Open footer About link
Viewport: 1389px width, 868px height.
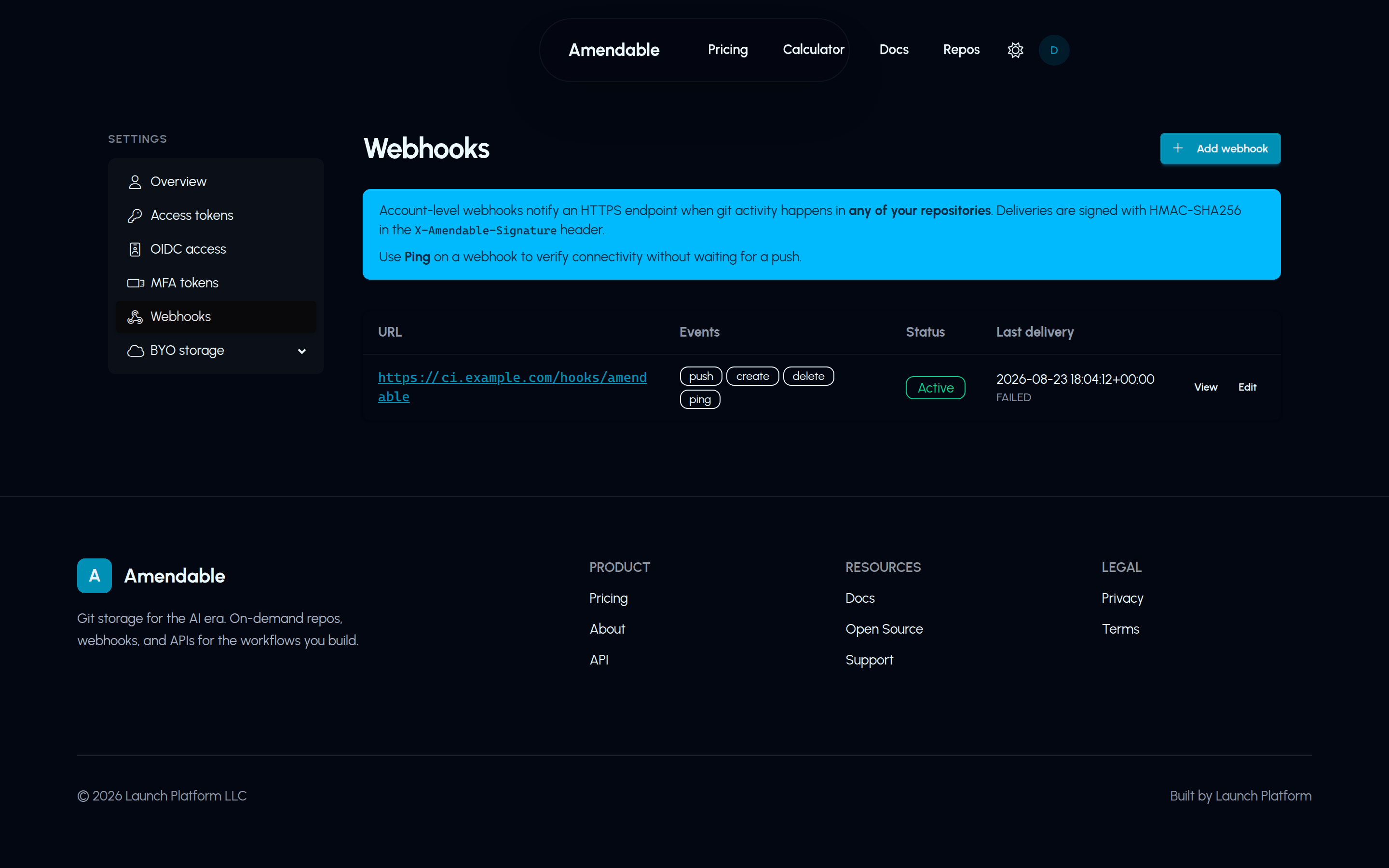pyautogui.click(x=607, y=629)
